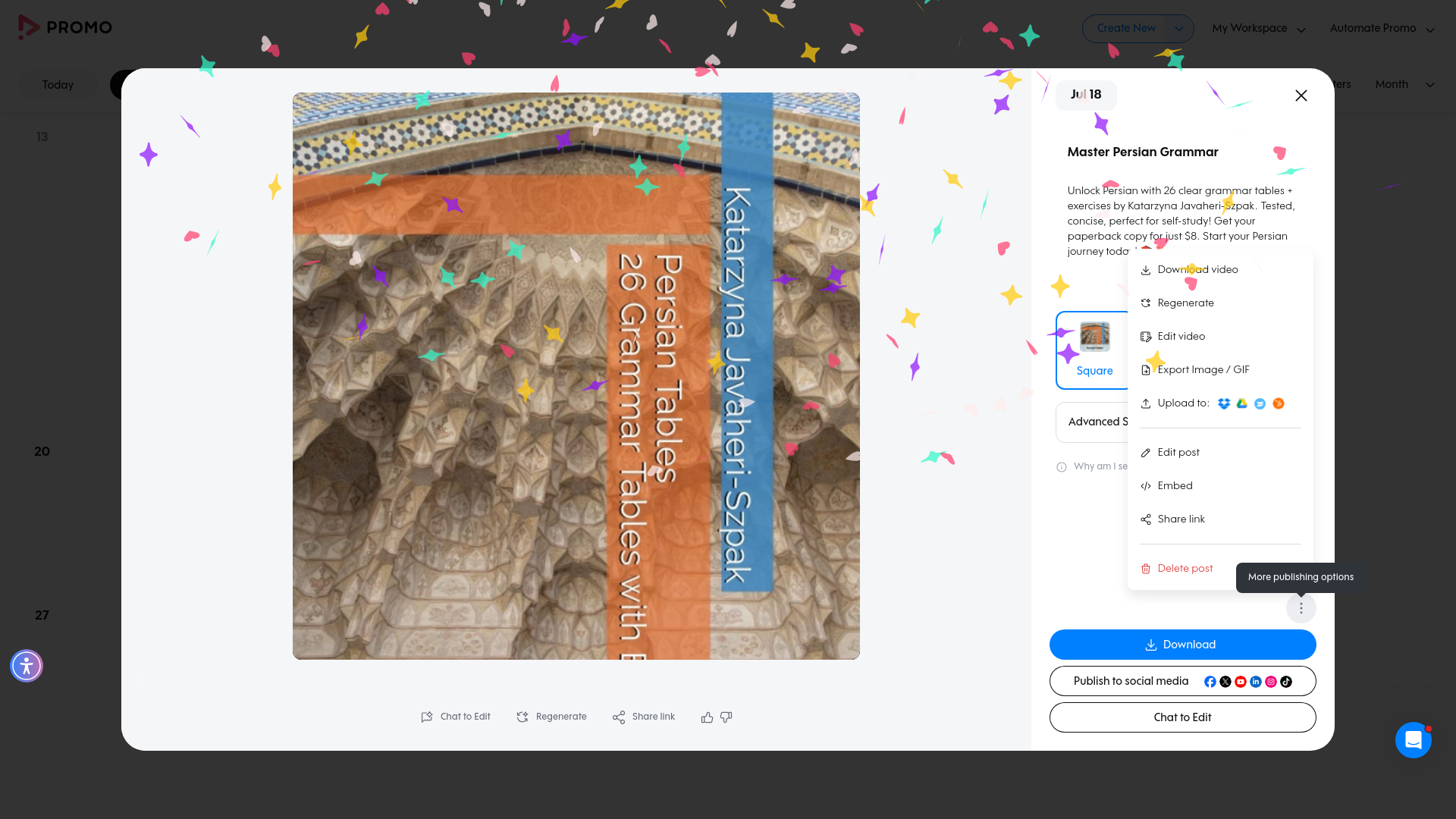
Task: Select the Google Drive upload icon
Action: click(1242, 403)
